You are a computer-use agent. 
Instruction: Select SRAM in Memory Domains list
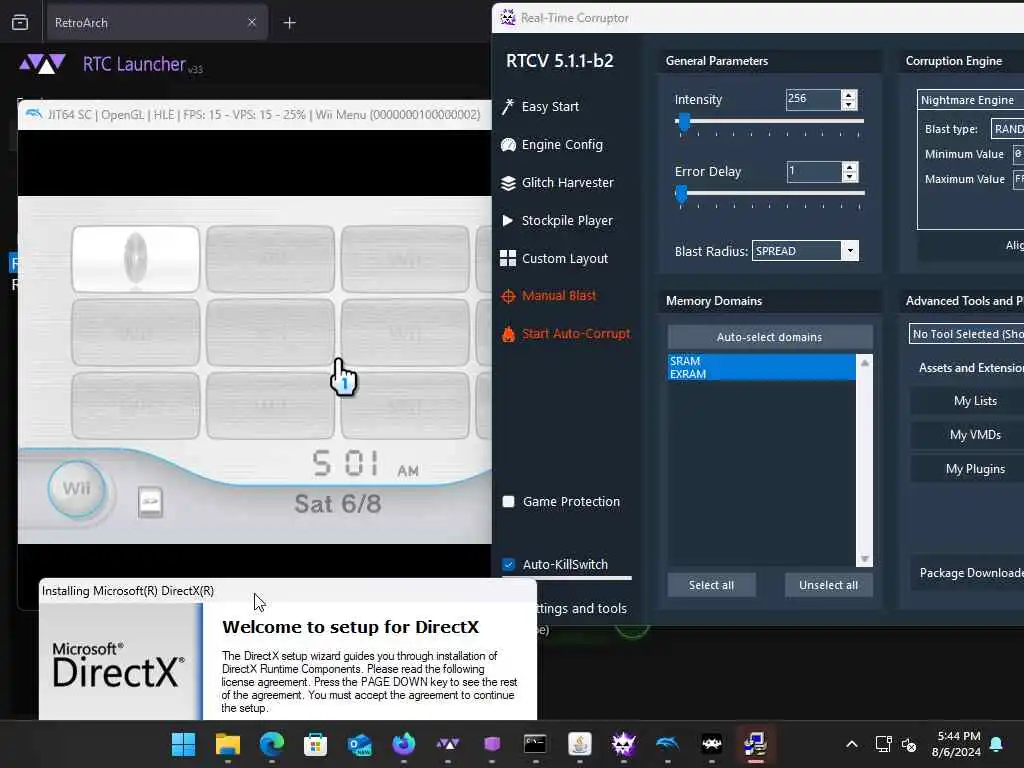pyautogui.click(x=761, y=361)
